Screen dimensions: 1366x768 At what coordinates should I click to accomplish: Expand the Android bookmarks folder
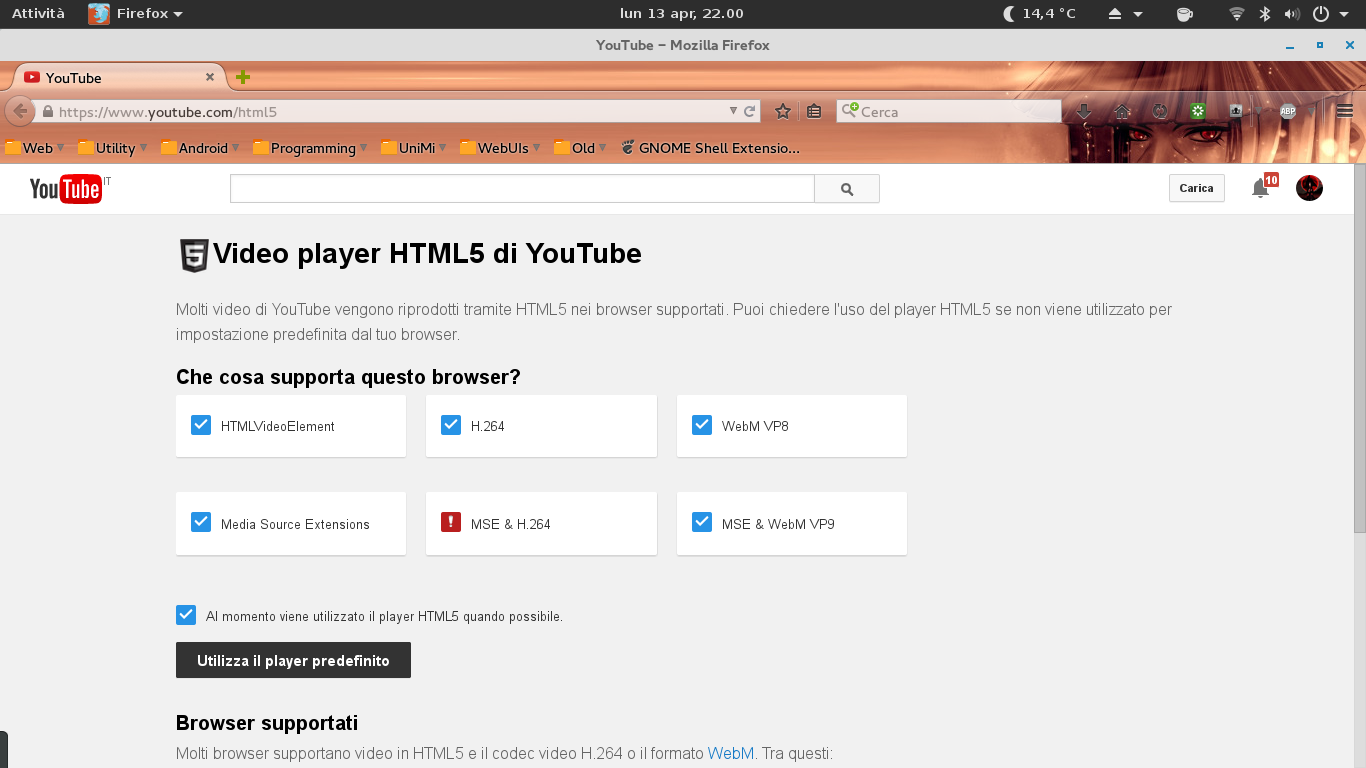200,148
